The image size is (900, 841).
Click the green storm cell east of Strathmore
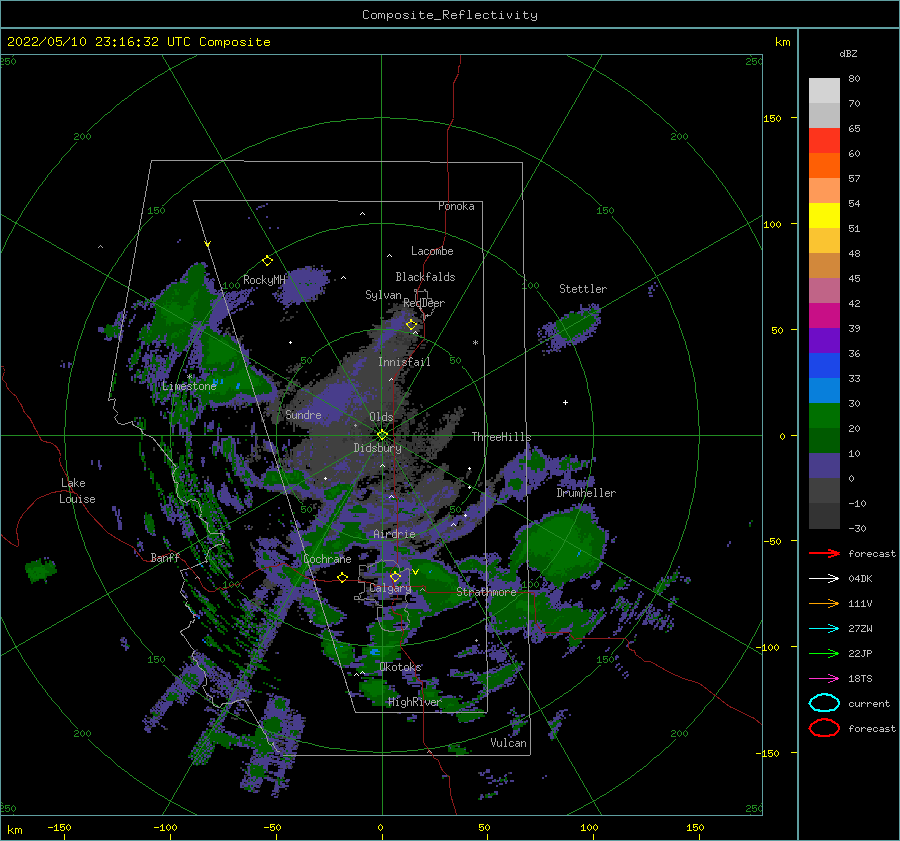click(560, 545)
